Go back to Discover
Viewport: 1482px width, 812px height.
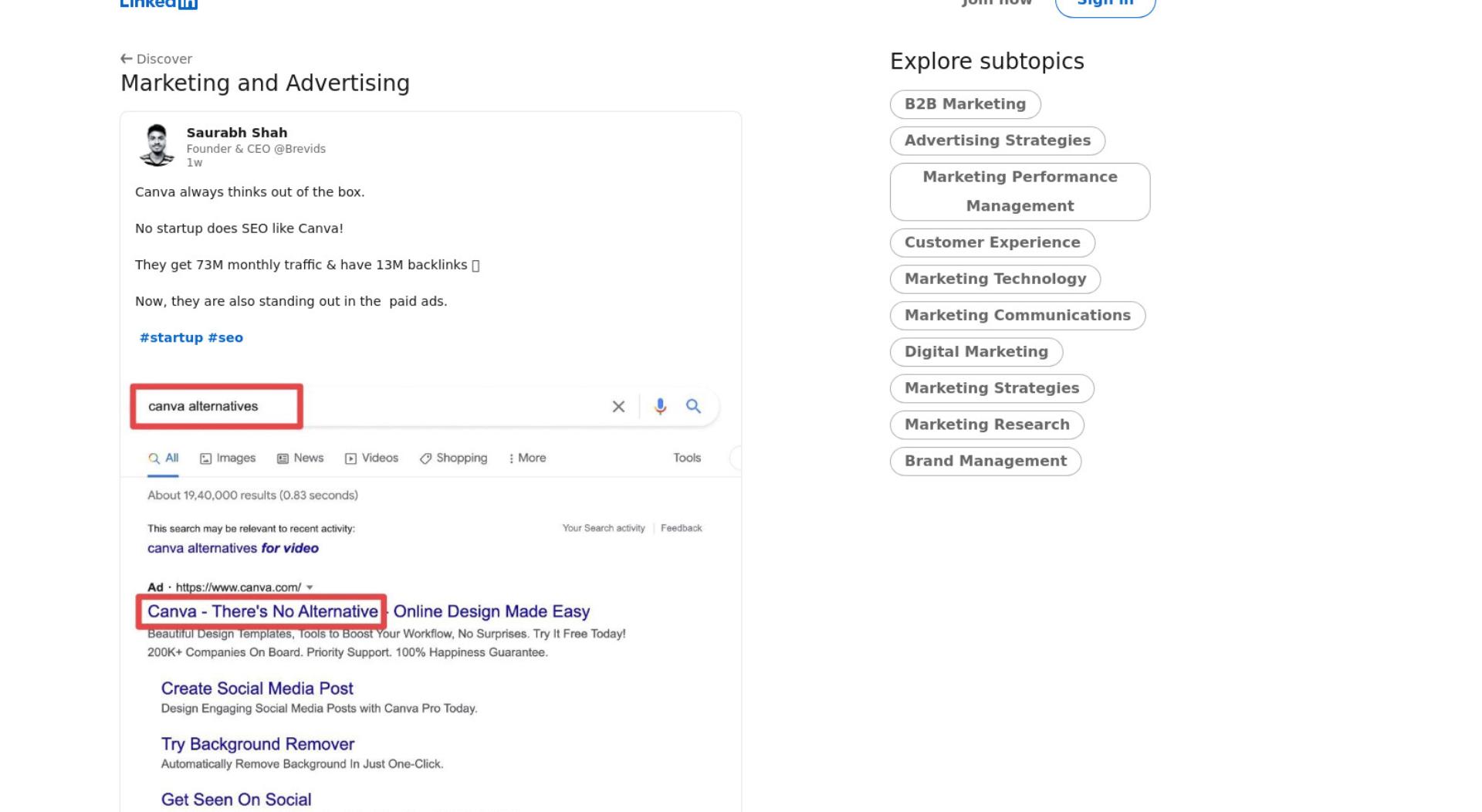[x=157, y=59]
